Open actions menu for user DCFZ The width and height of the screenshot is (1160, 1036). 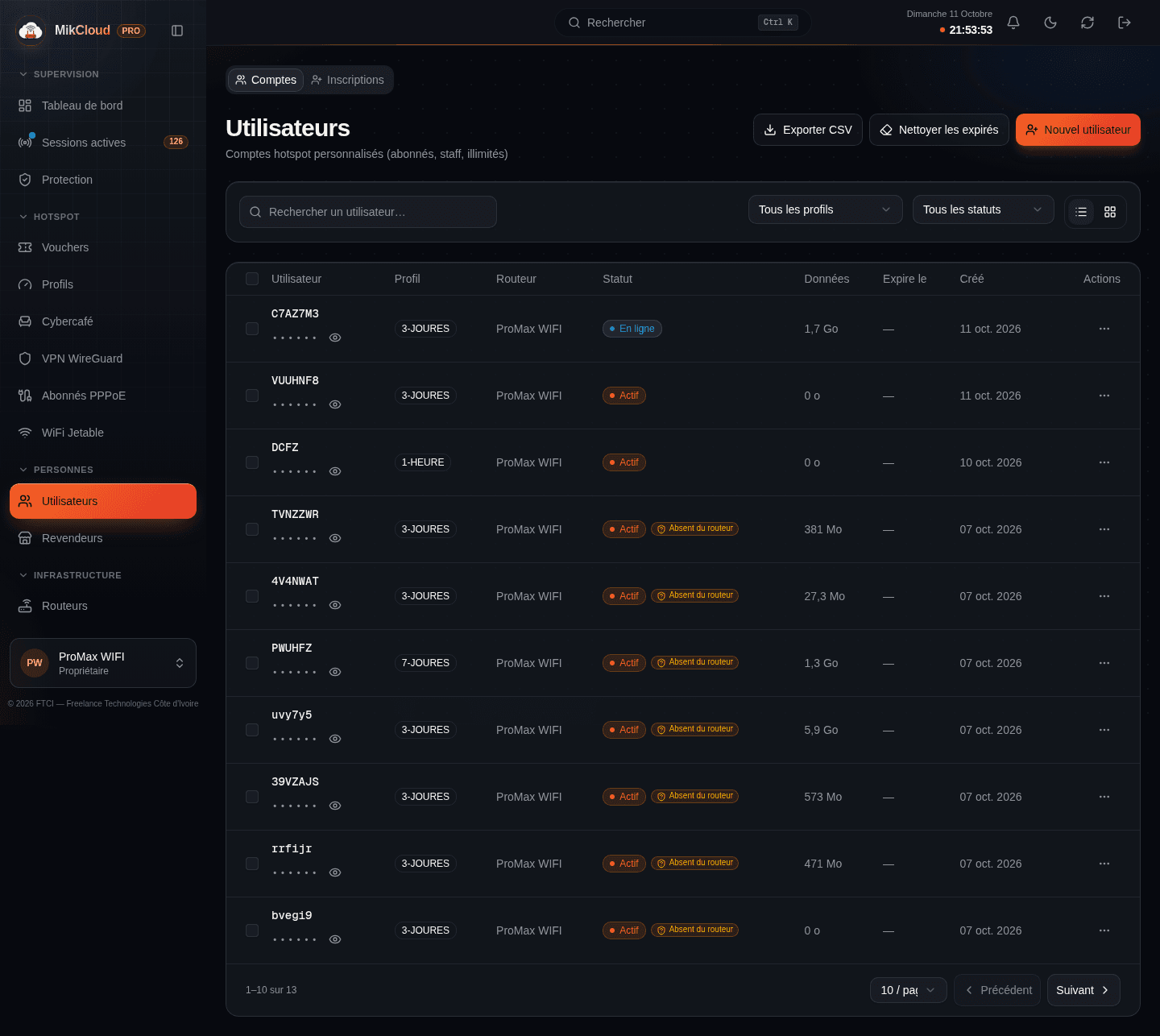tap(1104, 462)
